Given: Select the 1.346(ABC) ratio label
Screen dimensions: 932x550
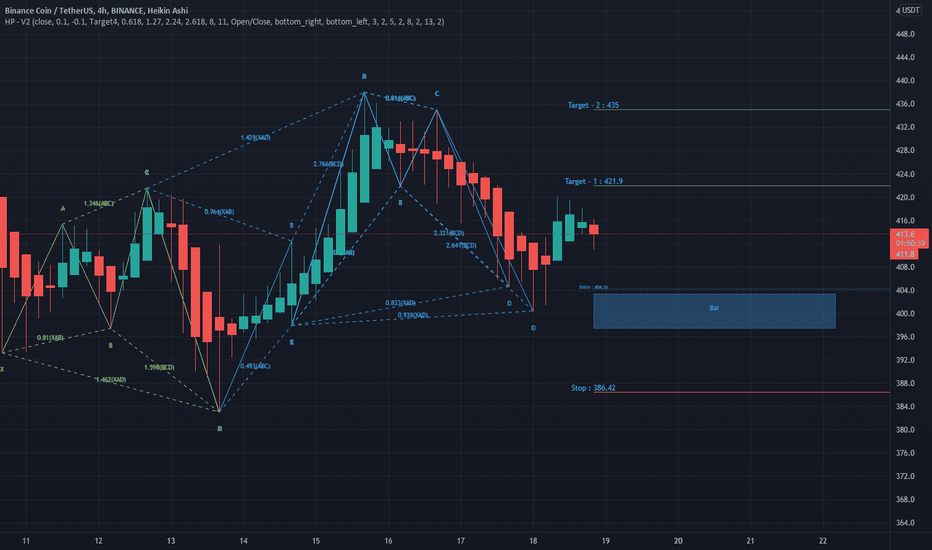Looking at the screenshot, I should 99,203.
